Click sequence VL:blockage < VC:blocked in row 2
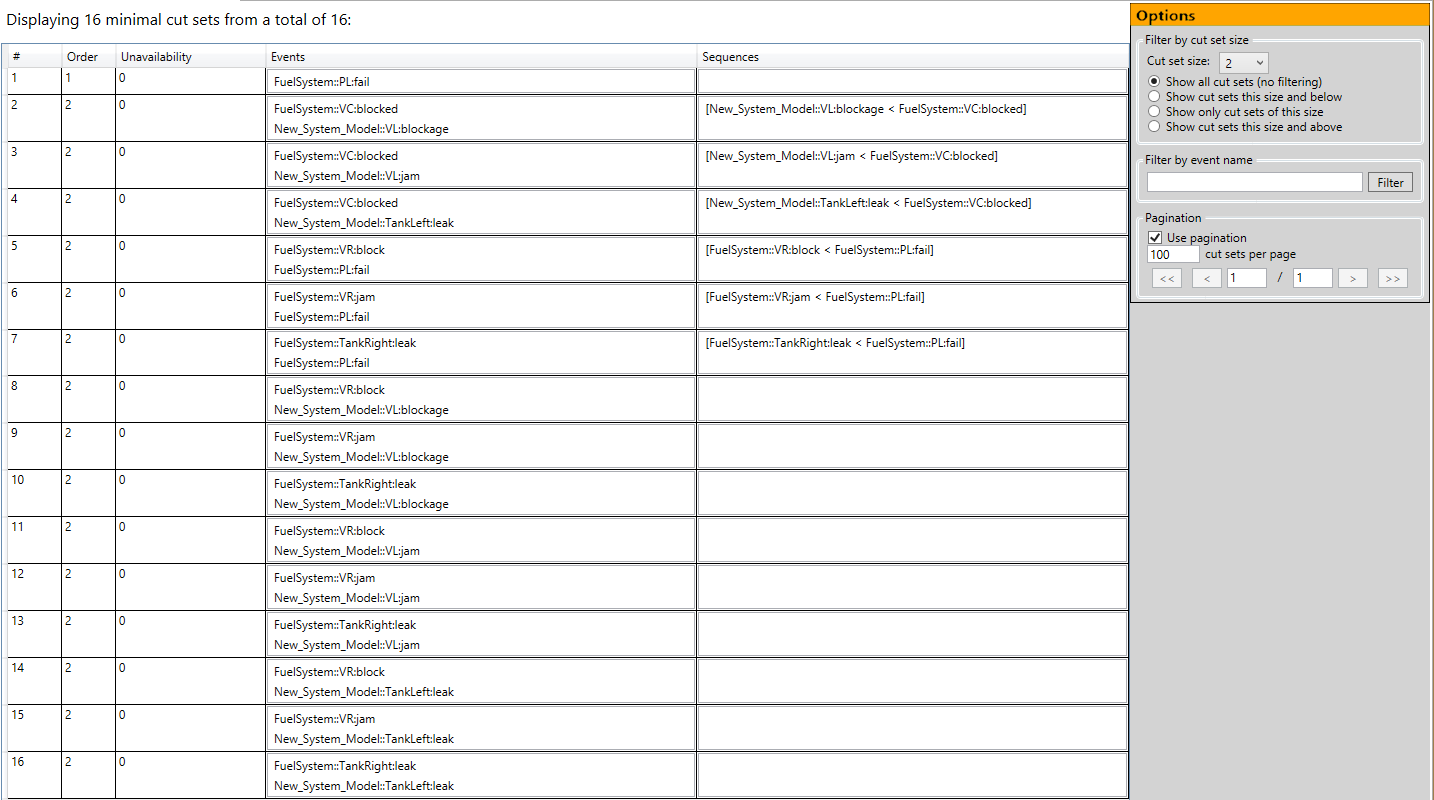The image size is (1434, 800). 866,109
